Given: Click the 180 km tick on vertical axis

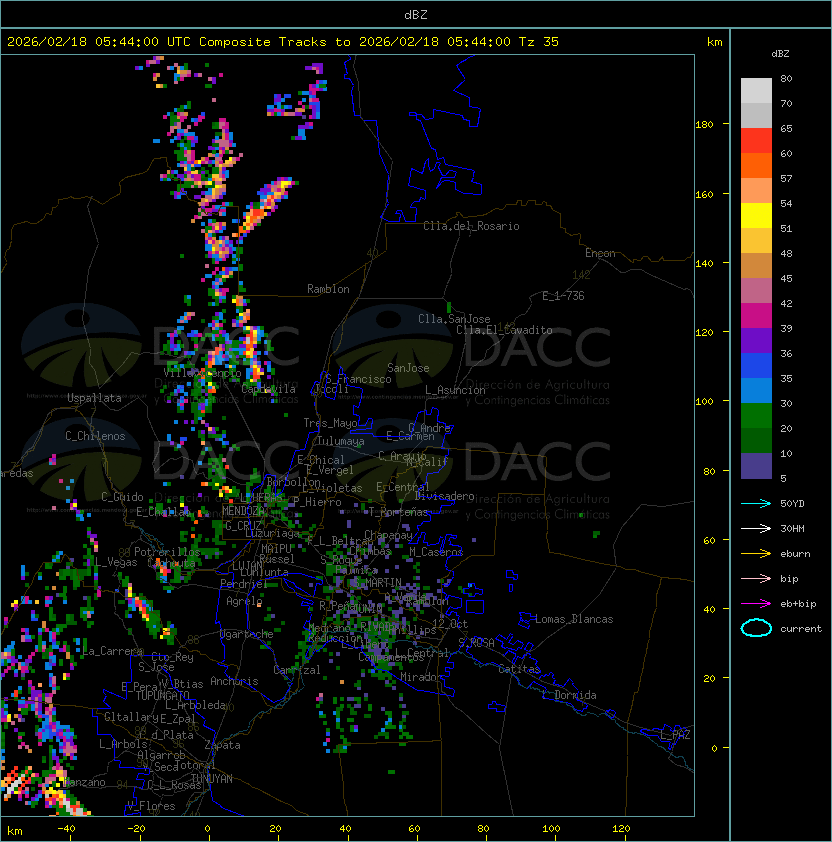Looking at the screenshot, I should click(x=704, y=125).
